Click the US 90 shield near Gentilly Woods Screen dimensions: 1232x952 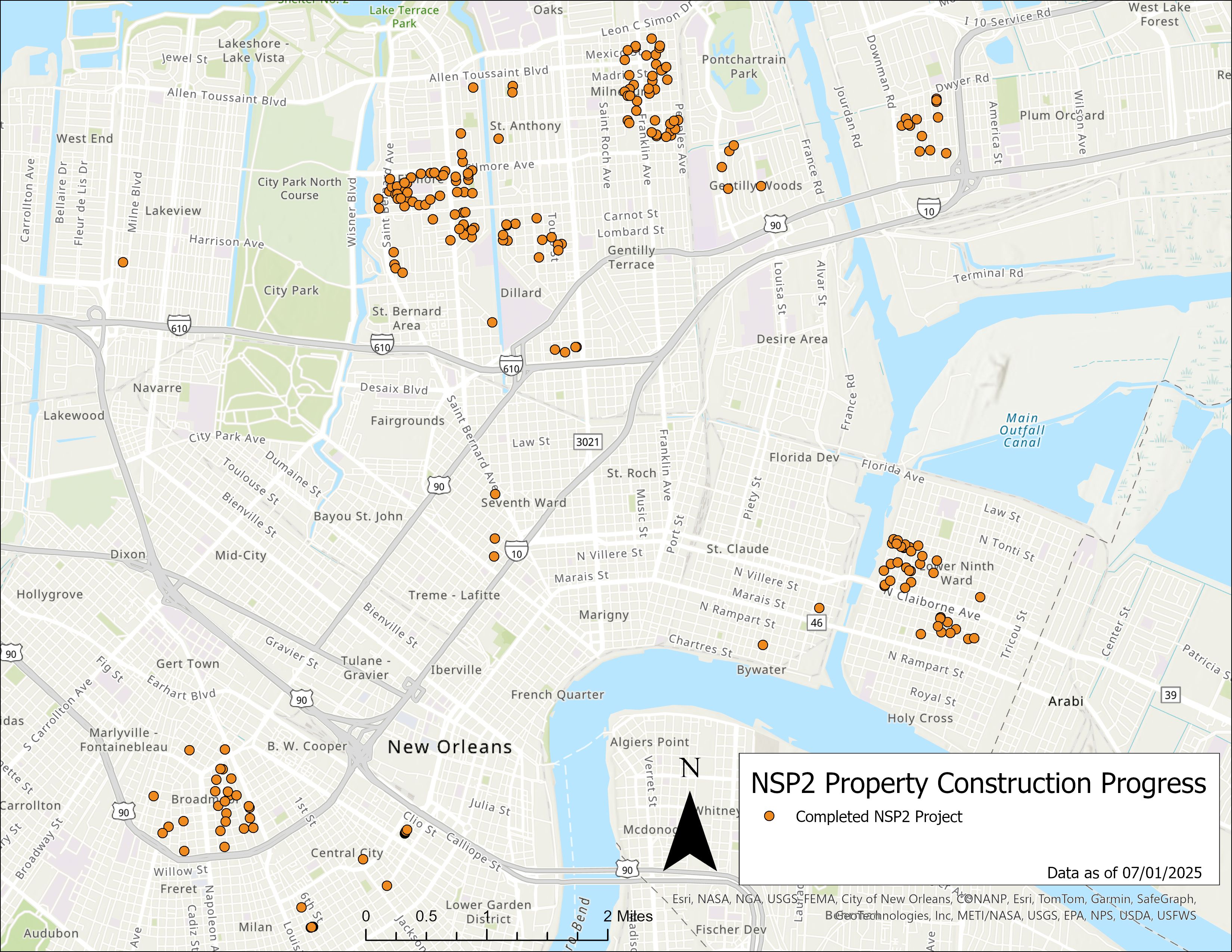(776, 224)
